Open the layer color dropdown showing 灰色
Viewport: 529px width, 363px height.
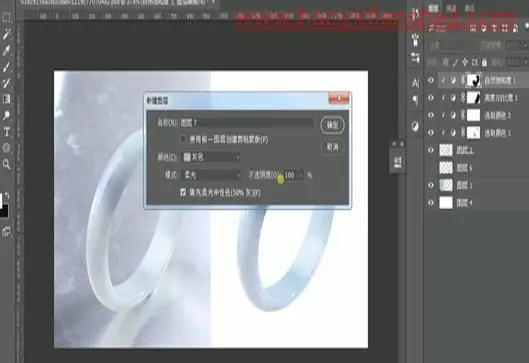[211, 157]
